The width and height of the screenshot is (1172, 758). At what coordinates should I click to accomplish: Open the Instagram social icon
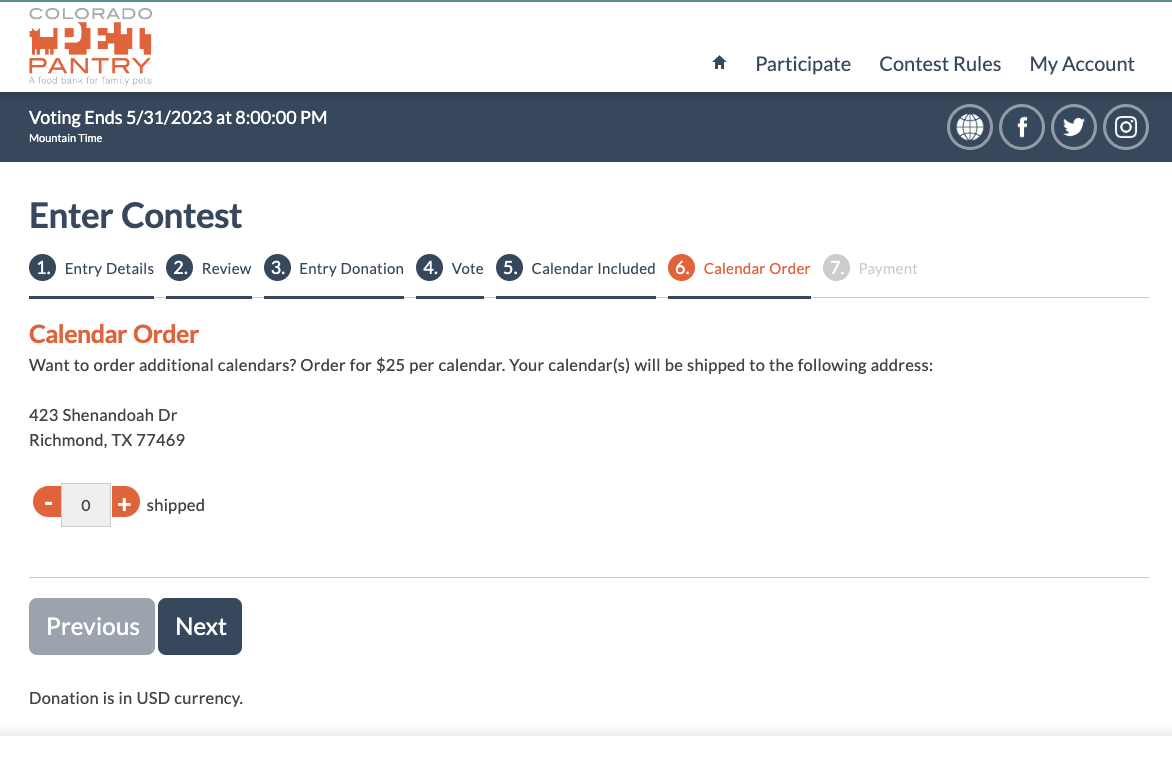(1126, 127)
